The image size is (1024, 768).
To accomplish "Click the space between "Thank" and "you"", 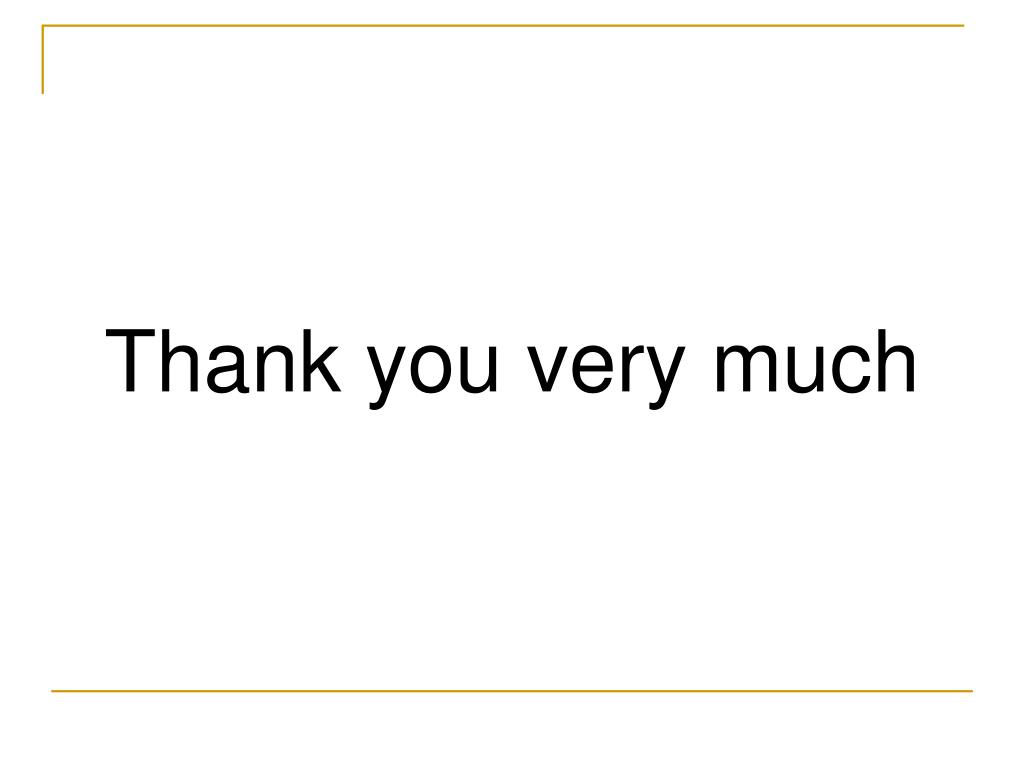I will pyautogui.click(x=354, y=369).
